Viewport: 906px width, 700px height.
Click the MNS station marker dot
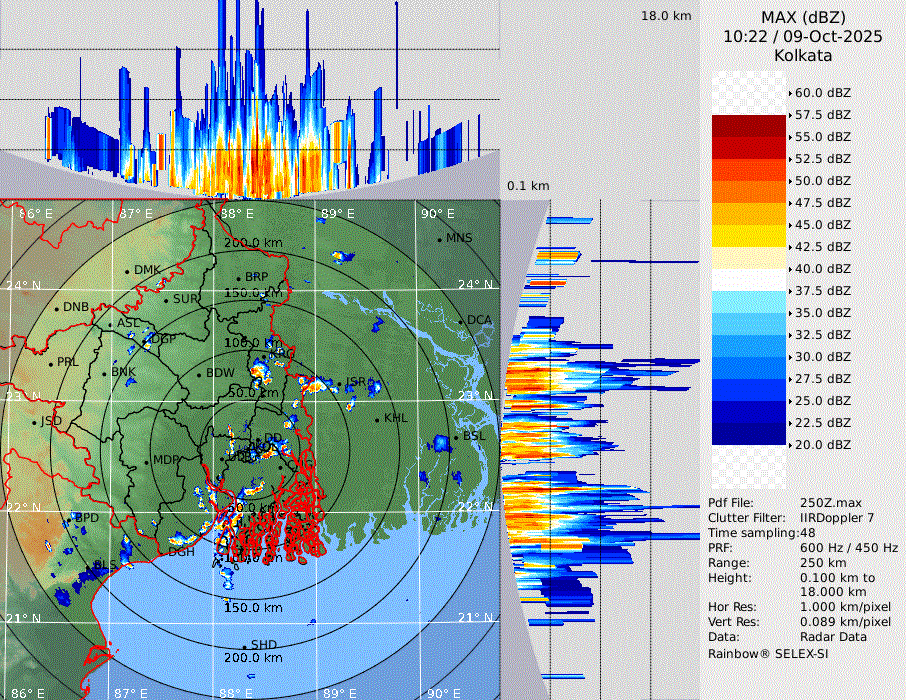pyautogui.click(x=439, y=239)
